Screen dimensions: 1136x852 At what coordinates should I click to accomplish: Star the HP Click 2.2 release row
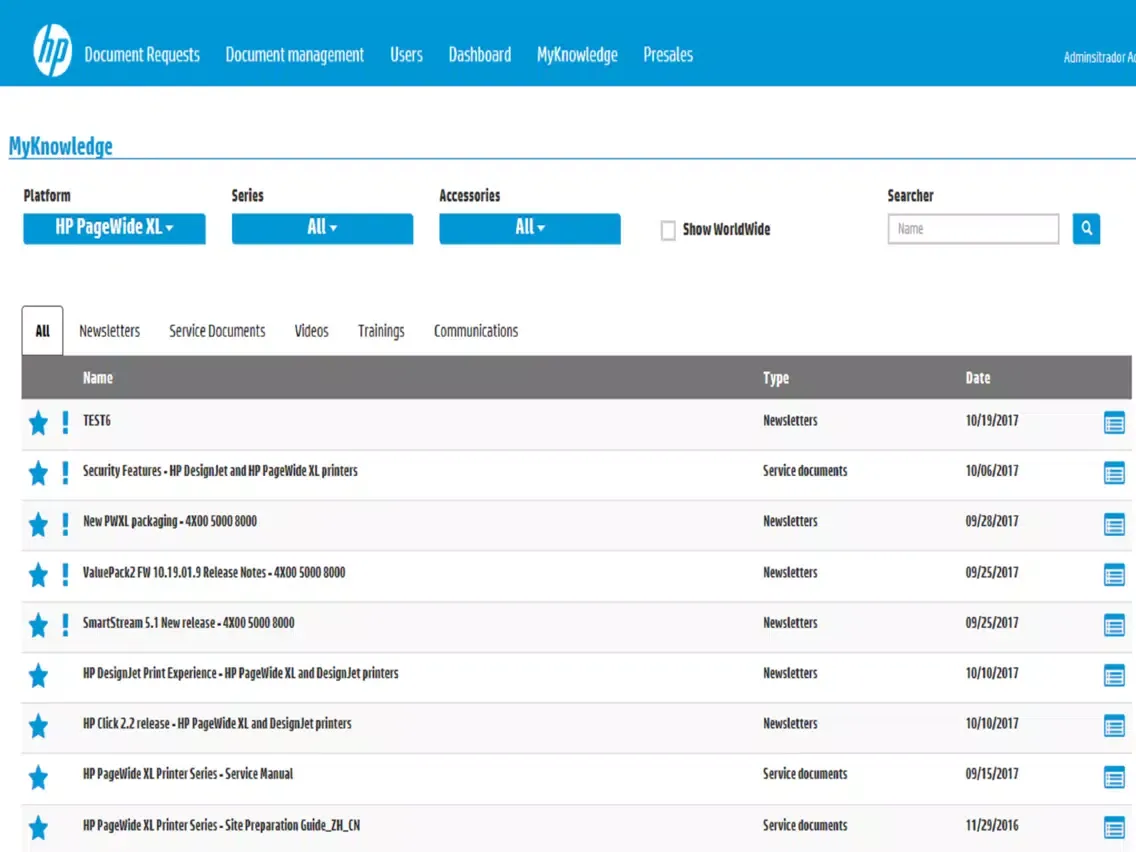[x=38, y=726]
